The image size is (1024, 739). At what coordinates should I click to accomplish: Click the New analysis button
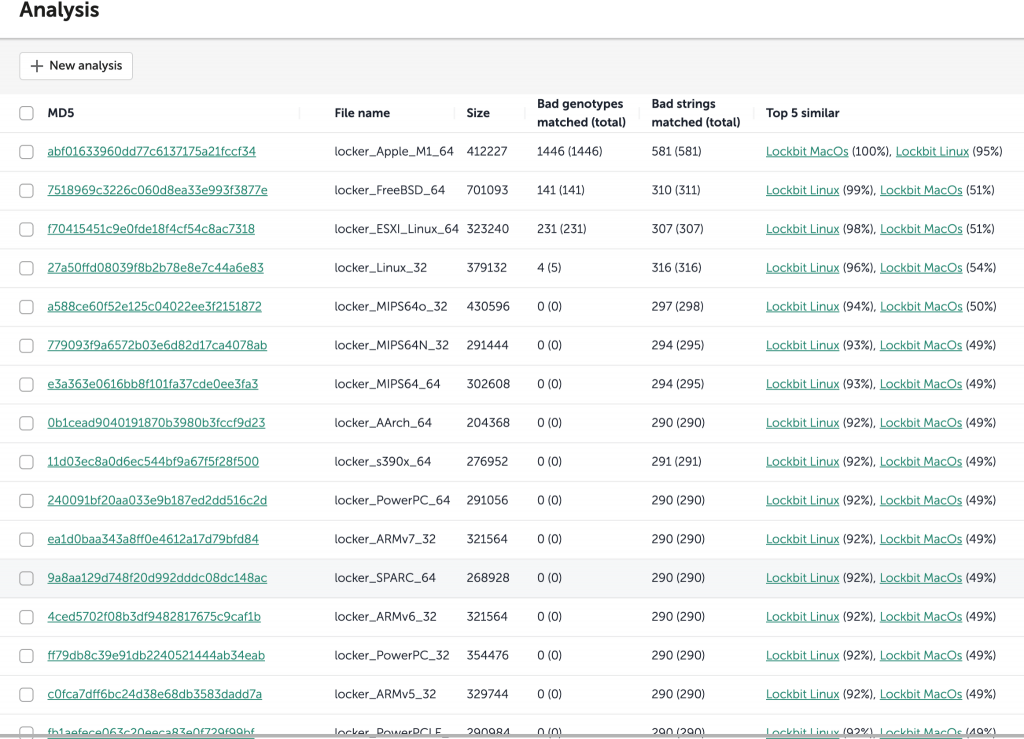[x=76, y=66]
